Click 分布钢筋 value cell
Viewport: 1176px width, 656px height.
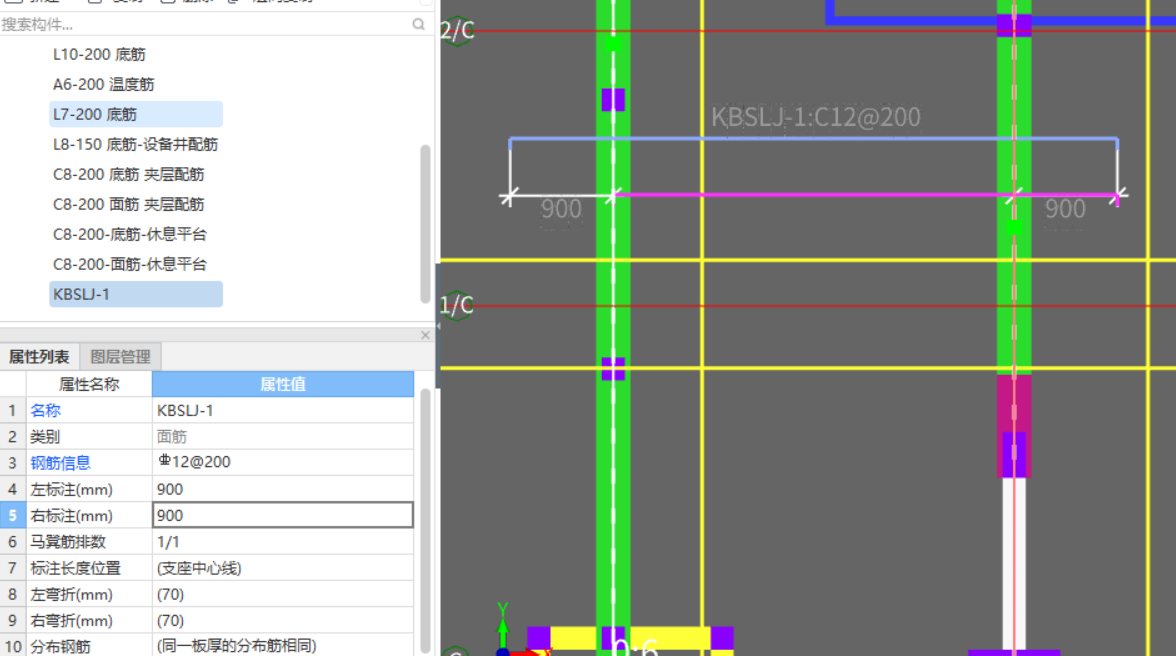[x=283, y=646]
